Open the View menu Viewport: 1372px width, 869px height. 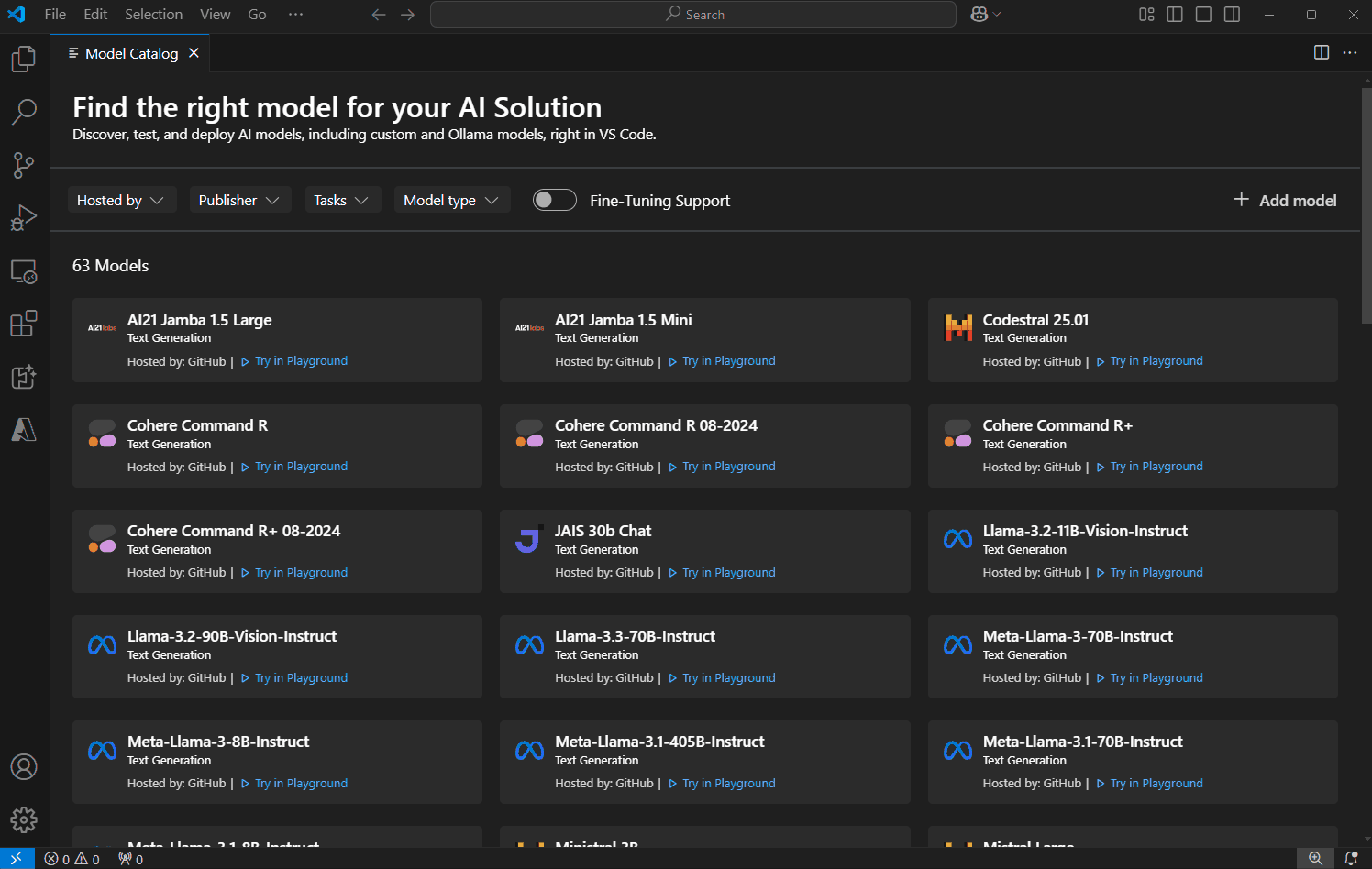216,15
